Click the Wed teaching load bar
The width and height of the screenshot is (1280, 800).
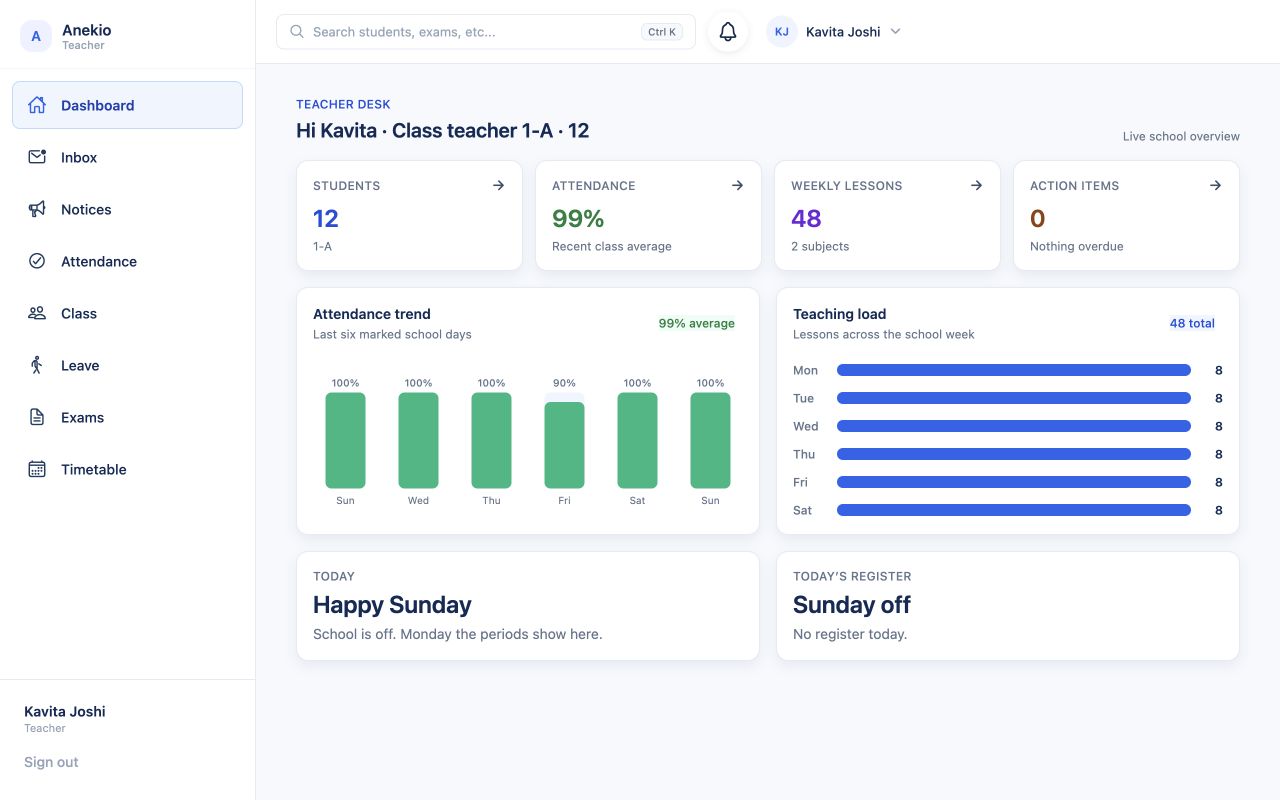[1014, 426]
